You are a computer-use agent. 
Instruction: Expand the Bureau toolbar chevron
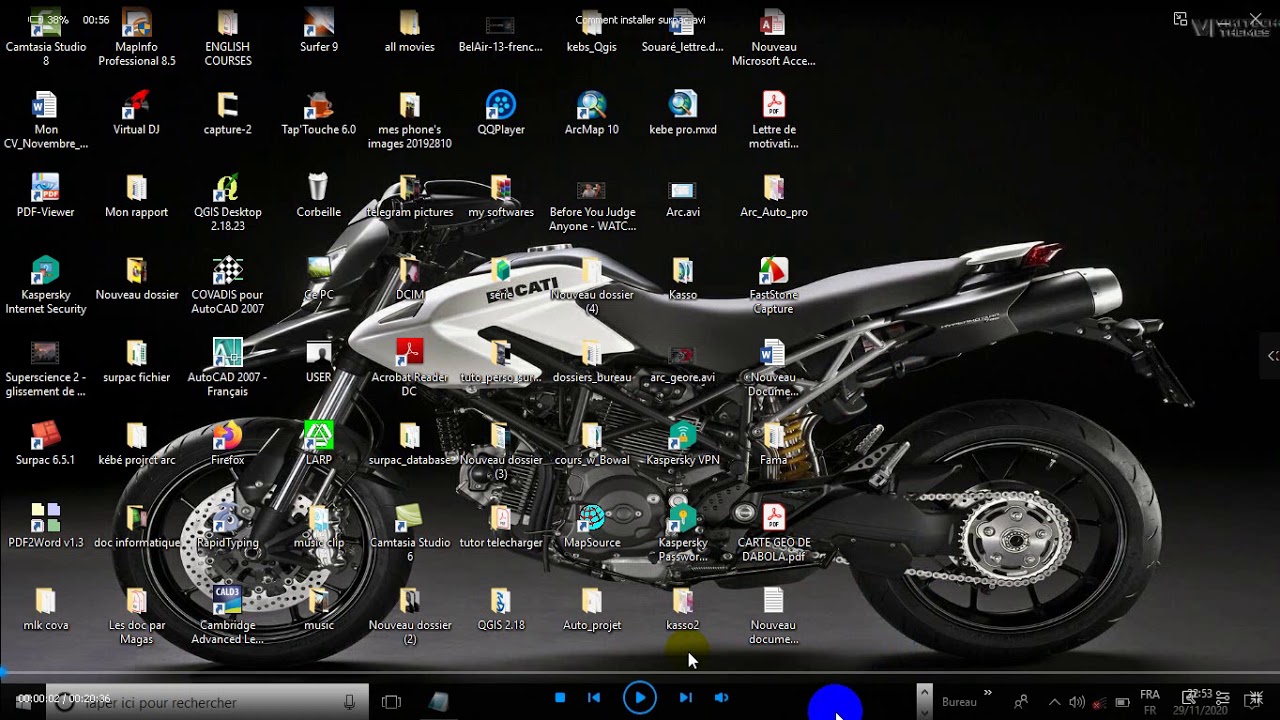(988, 693)
